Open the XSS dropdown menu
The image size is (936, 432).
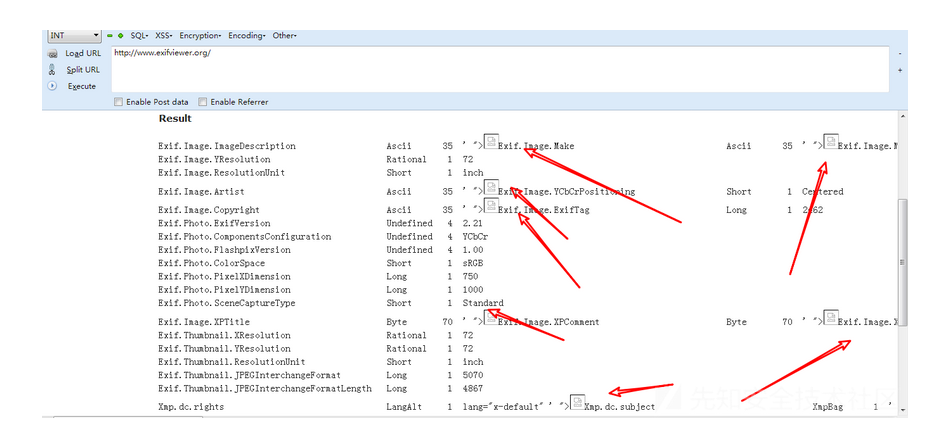click(x=164, y=36)
